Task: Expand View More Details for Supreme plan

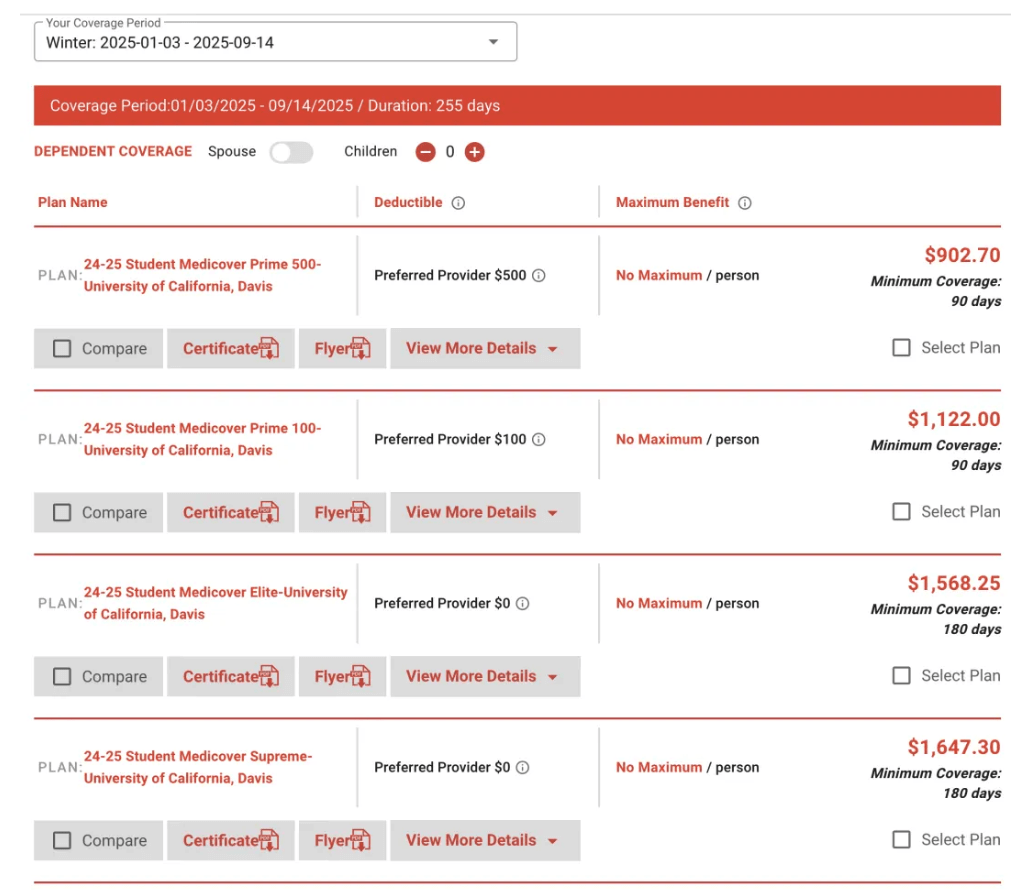Action: (485, 841)
